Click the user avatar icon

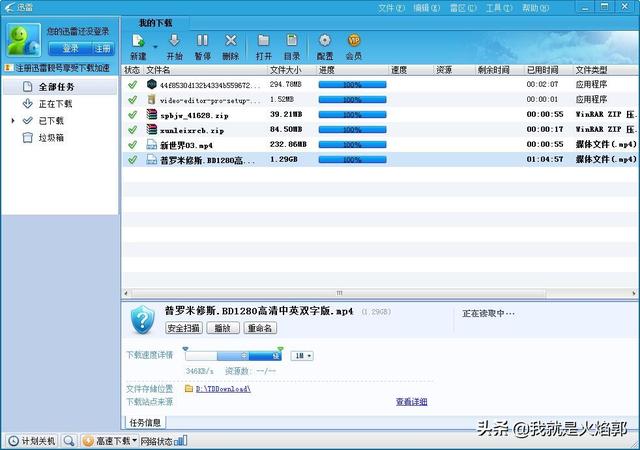(x=24, y=40)
